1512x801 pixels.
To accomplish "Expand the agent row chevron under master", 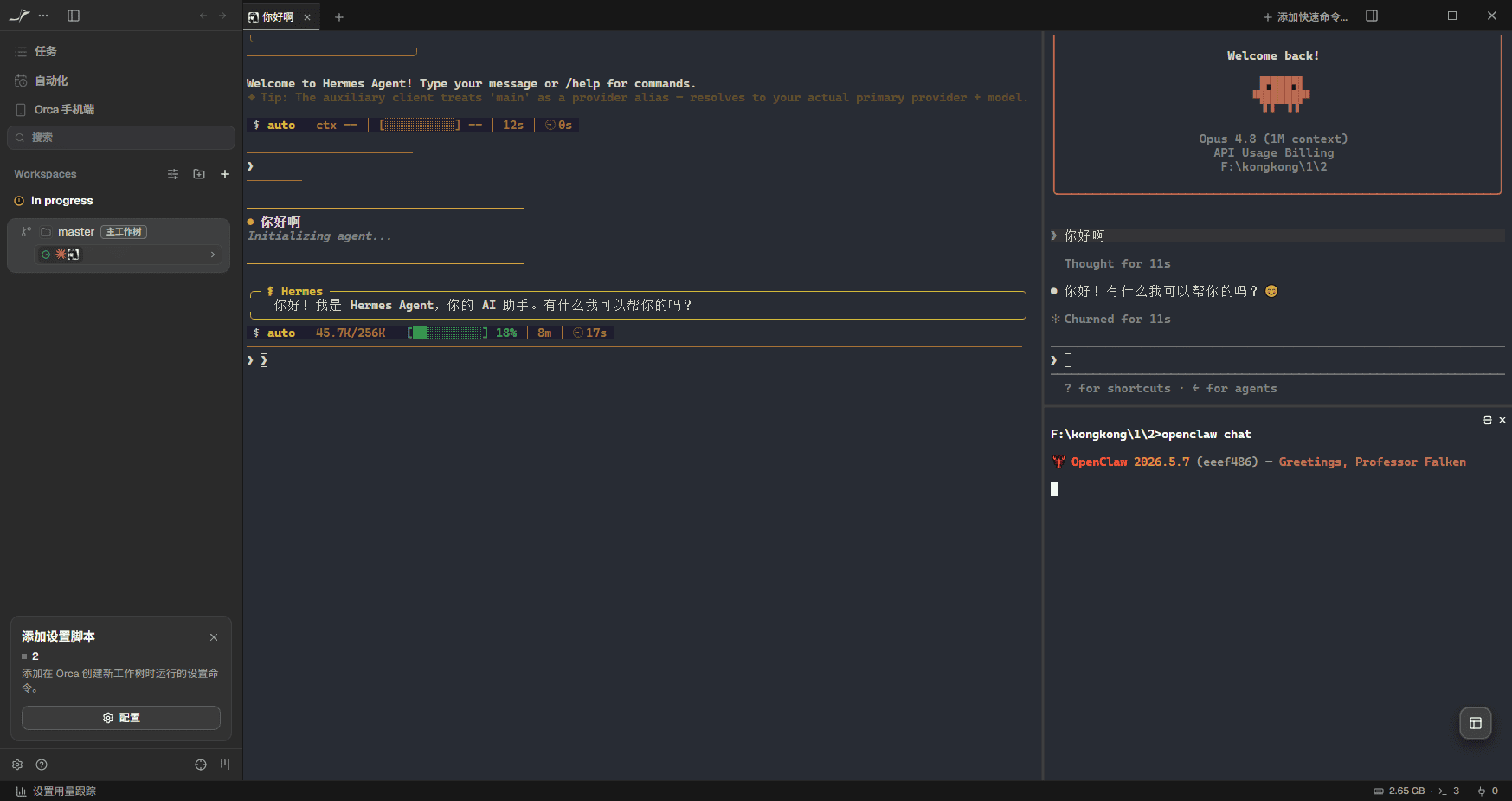I will coord(213,255).
